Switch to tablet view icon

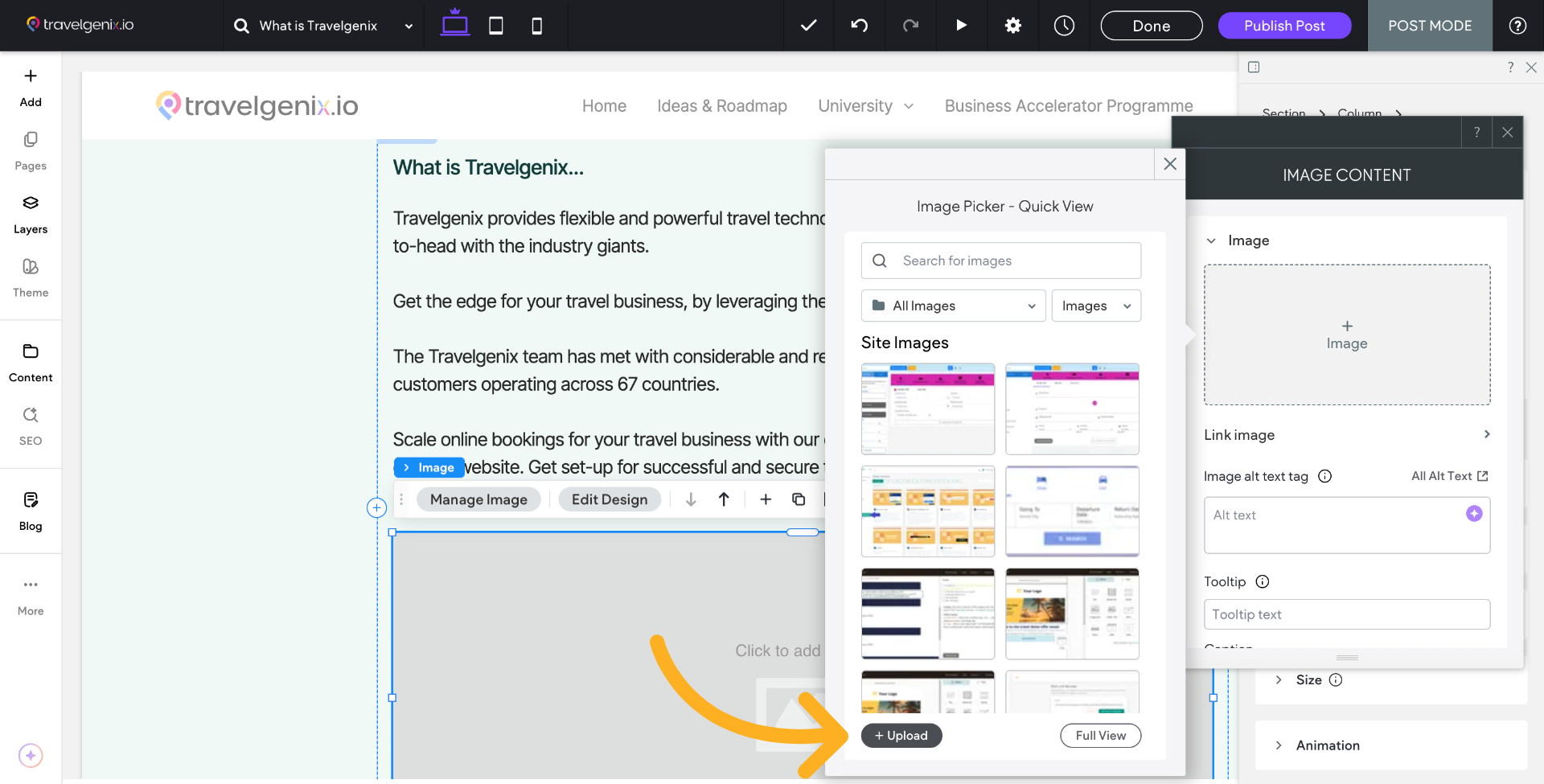pyautogui.click(x=496, y=26)
